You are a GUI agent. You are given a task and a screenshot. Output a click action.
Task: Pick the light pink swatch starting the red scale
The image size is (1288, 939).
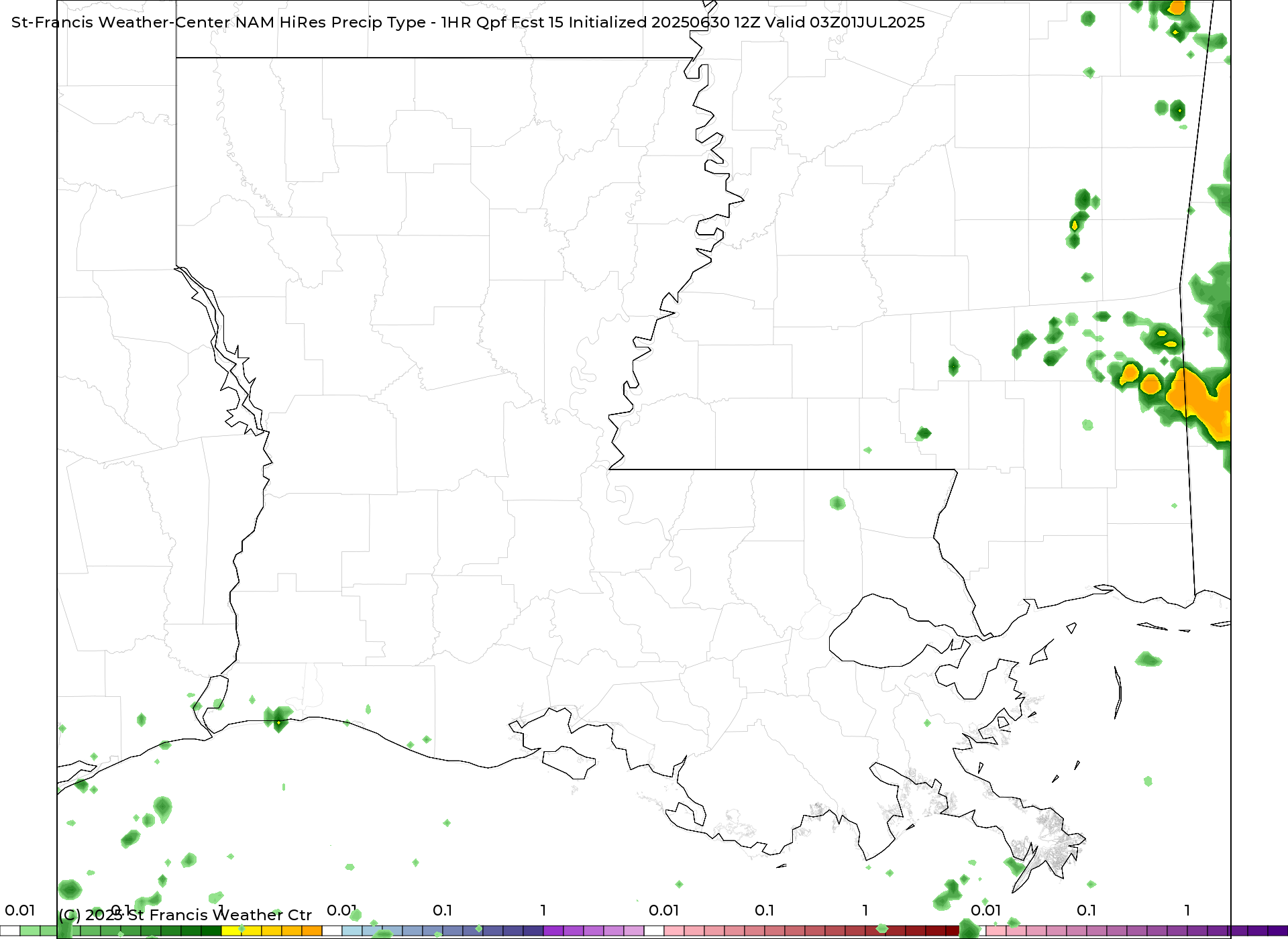click(674, 931)
